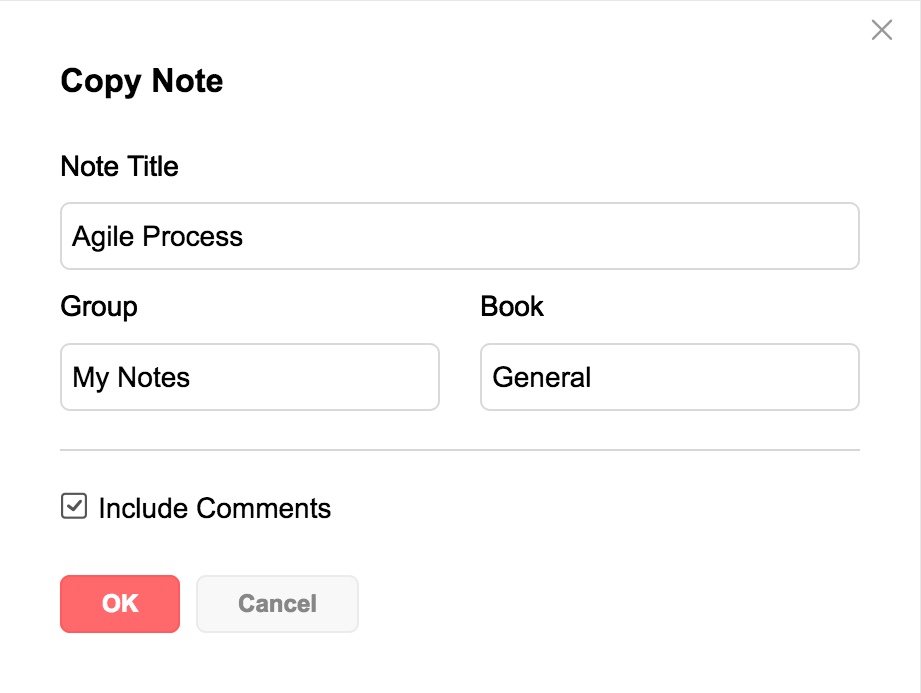Select the General book value
Image resolution: width=921 pixels, height=693 pixels.
[542, 377]
